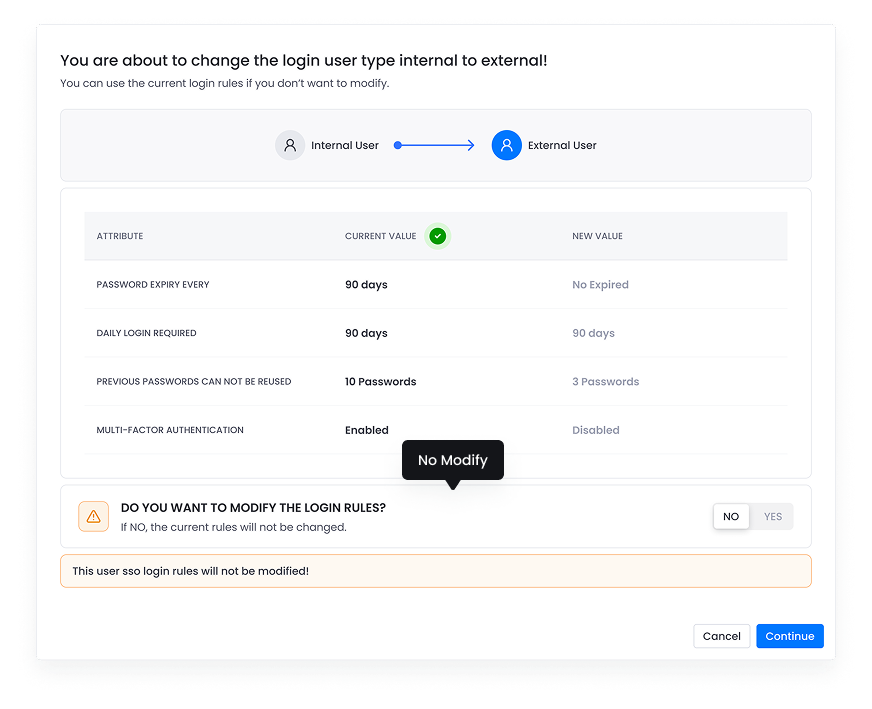The width and height of the screenshot is (872, 709).
Task: Select YES to modify login rules
Action: click(772, 516)
